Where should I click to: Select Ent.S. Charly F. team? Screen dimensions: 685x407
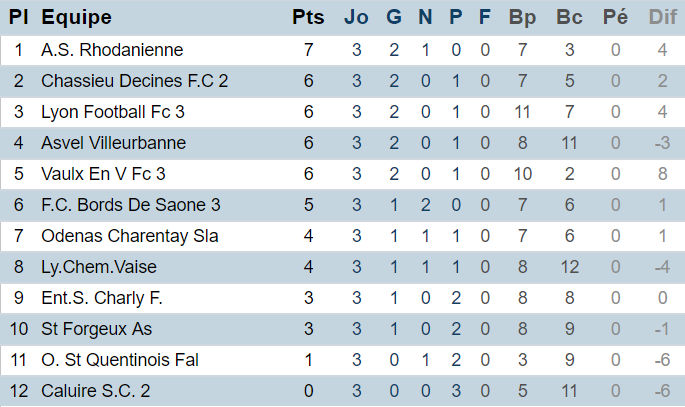click(101, 298)
